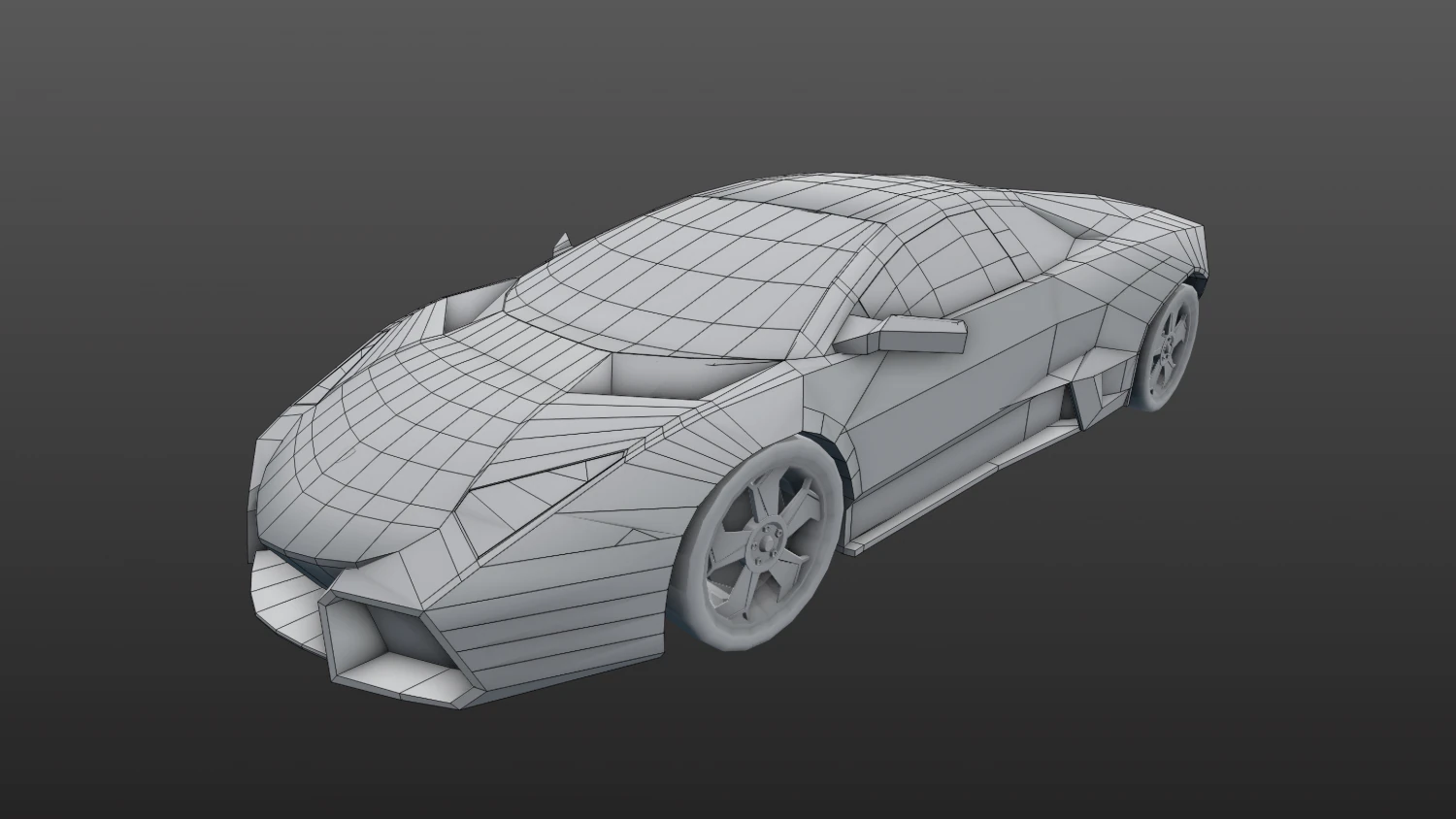Click the large side mirror near the door
This screenshot has height=819, width=1456.
click(900, 335)
